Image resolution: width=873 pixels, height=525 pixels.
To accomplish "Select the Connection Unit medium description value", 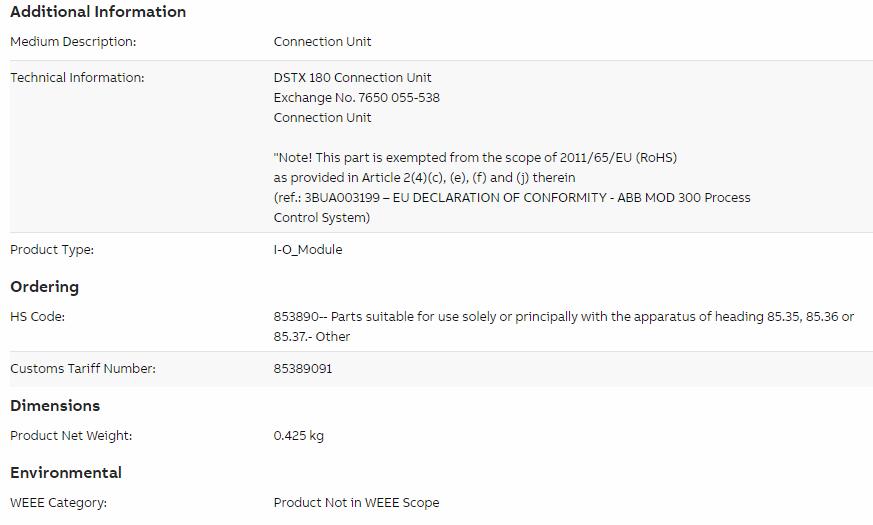I will tap(322, 42).
